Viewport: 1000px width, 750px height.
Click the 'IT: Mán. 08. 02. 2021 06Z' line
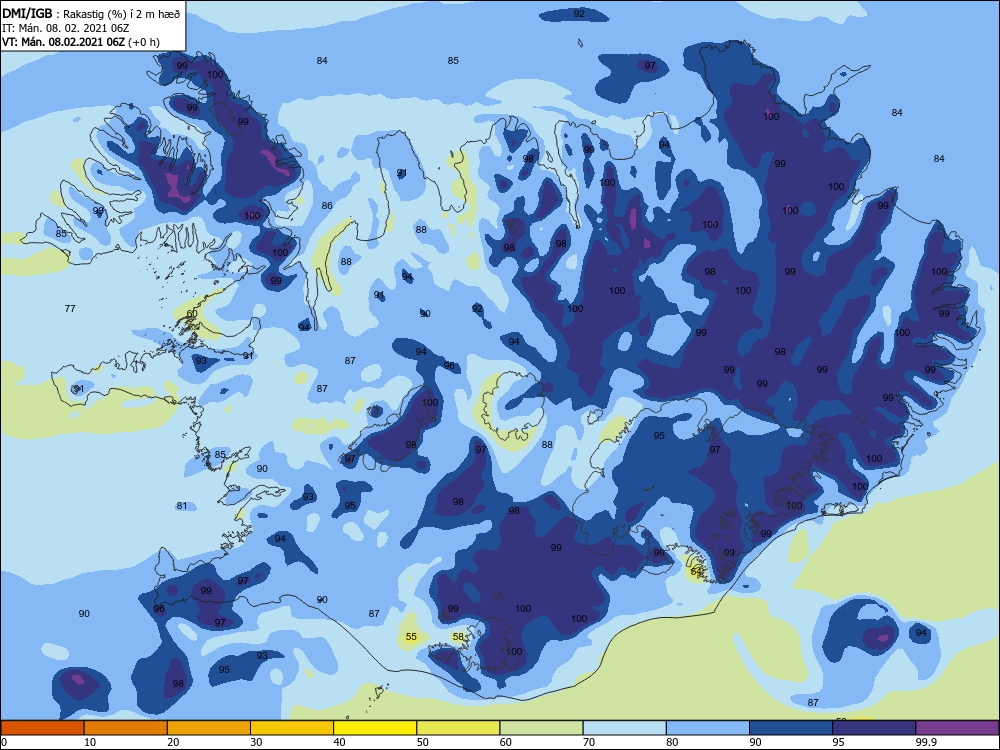point(66,28)
